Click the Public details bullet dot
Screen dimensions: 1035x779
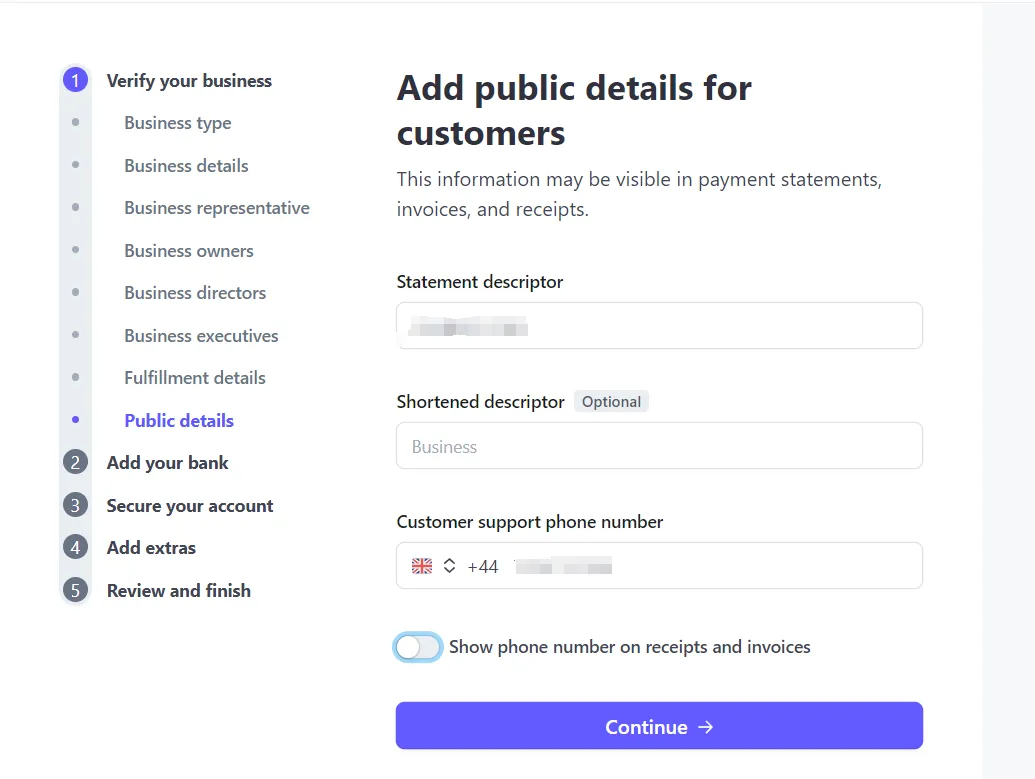tap(75, 420)
